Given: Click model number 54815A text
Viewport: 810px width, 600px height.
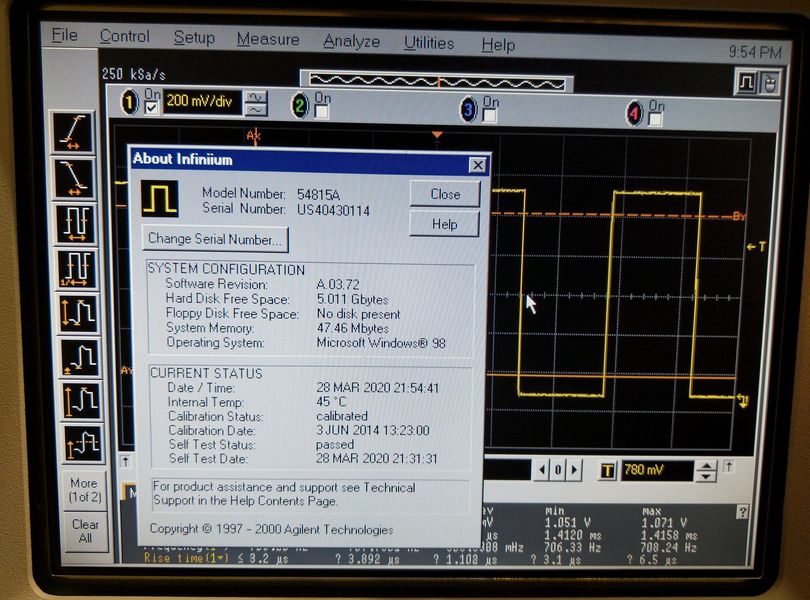Looking at the screenshot, I should pos(318,195).
